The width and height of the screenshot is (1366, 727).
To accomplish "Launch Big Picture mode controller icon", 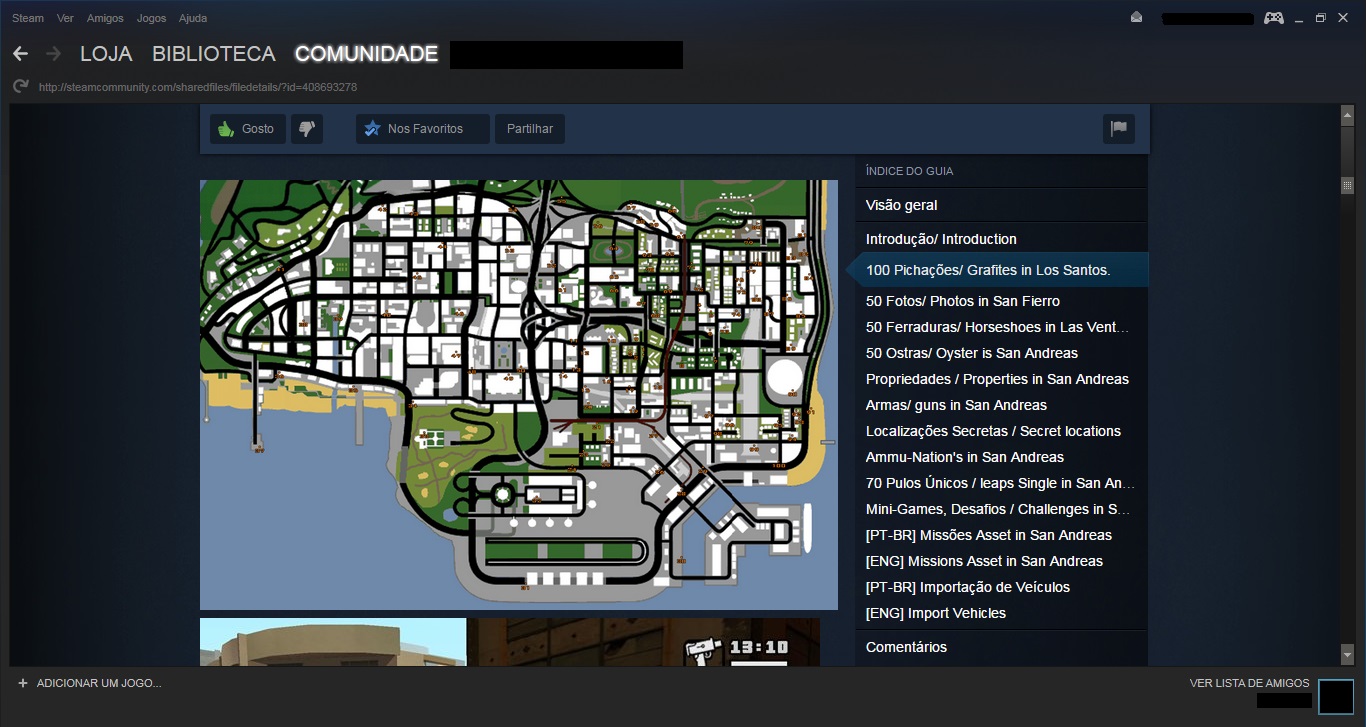I will 1273,18.
